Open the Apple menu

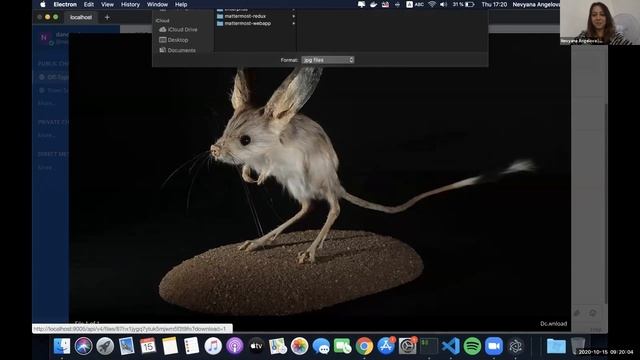(43, 4)
